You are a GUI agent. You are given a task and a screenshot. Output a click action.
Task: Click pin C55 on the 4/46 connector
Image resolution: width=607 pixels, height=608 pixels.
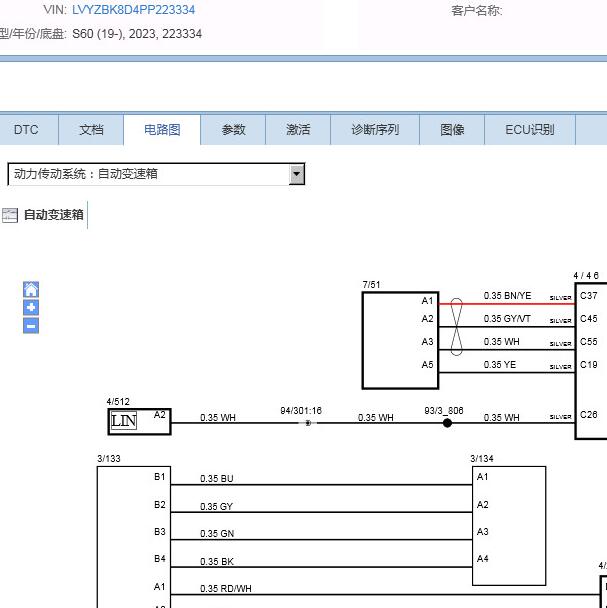pos(588,342)
